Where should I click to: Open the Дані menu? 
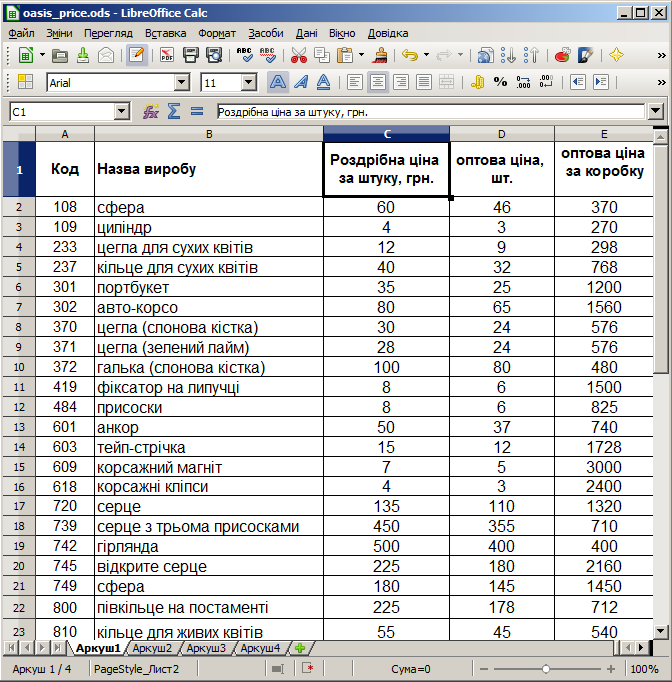(306, 33)
